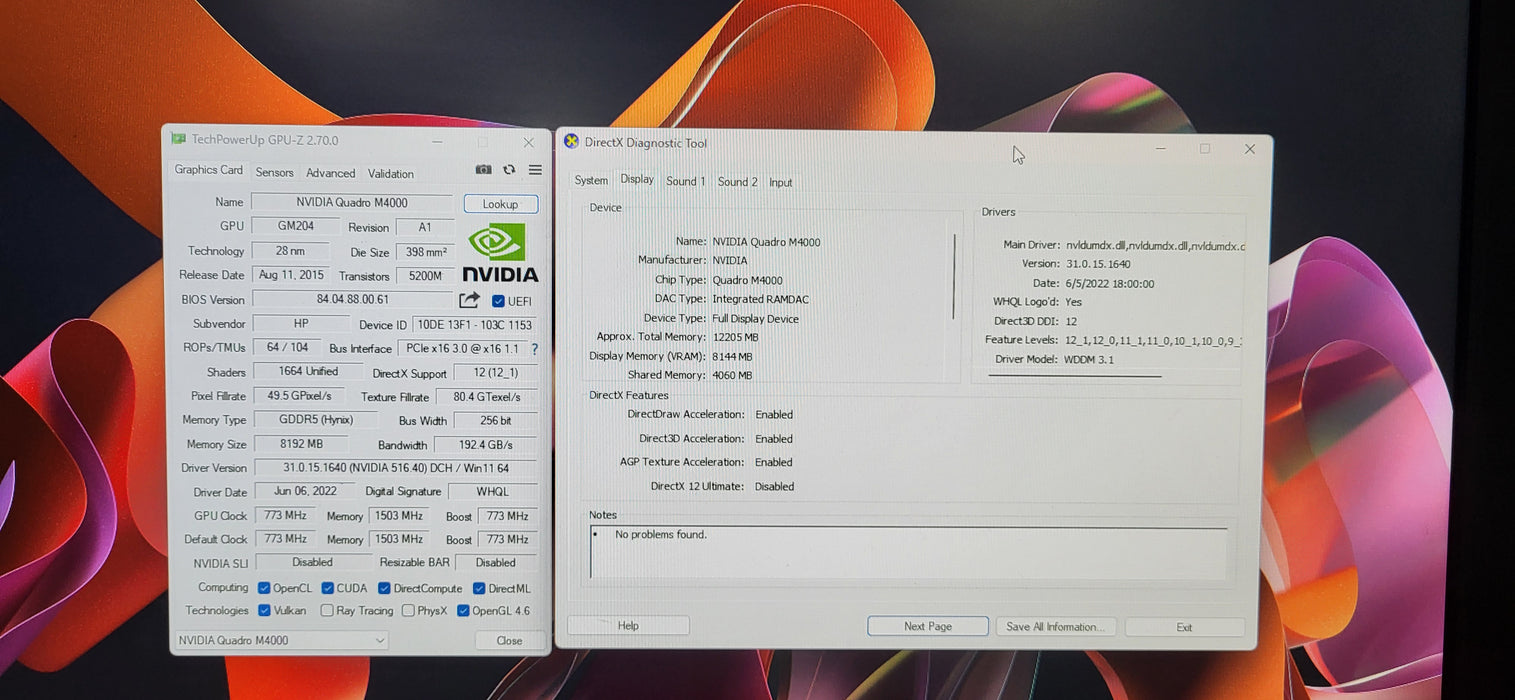
Task: Click the Subvendor HP field
Action: (x=301, y=323)
